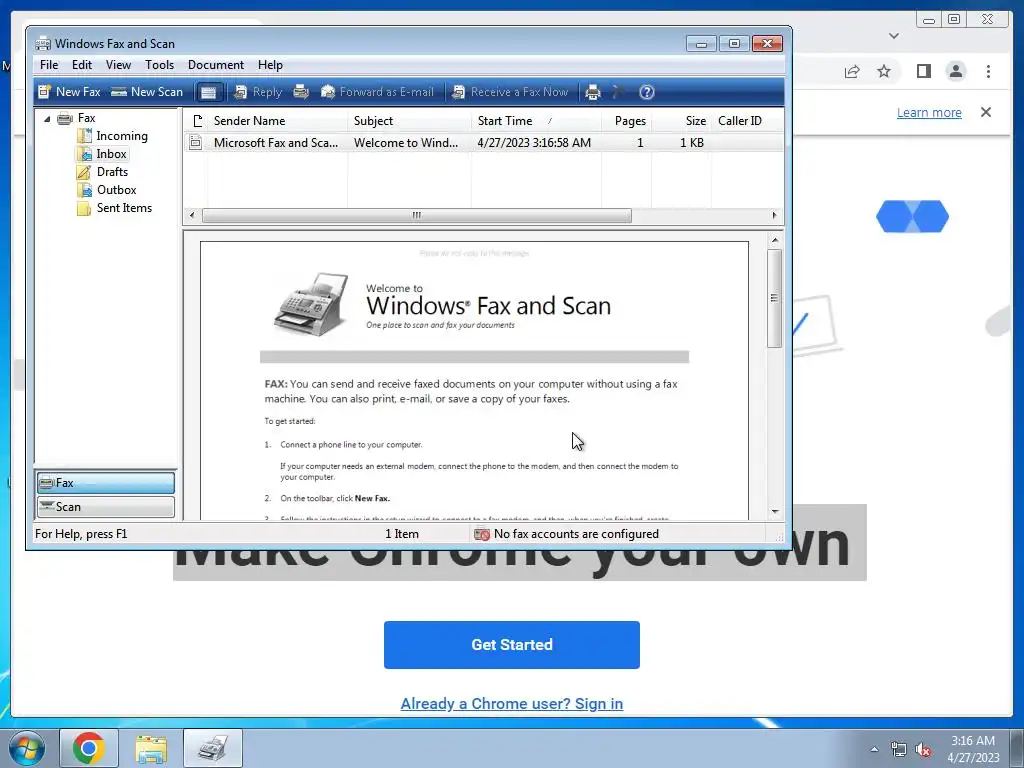The height and width of the screenshot is (768, 1024).
Task: Select the Outbox folder
Action: 116,190
